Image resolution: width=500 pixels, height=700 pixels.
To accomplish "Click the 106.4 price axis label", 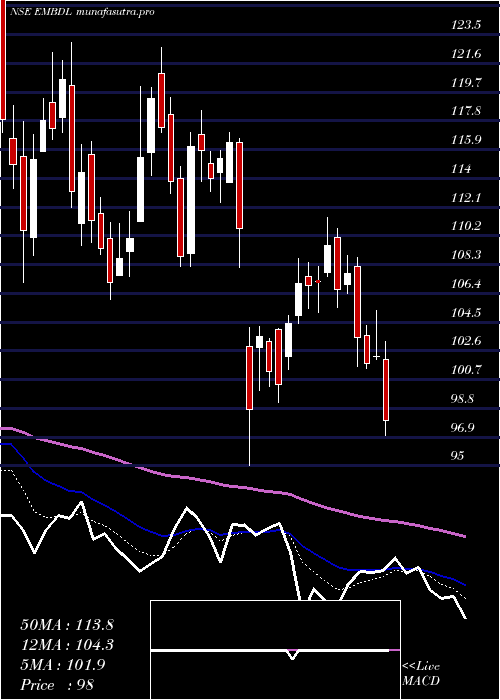I will click(x=466, y=283).
